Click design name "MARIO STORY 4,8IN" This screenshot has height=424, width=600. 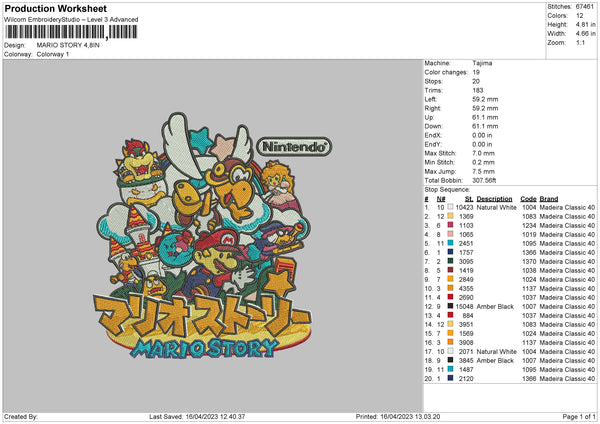68,45
